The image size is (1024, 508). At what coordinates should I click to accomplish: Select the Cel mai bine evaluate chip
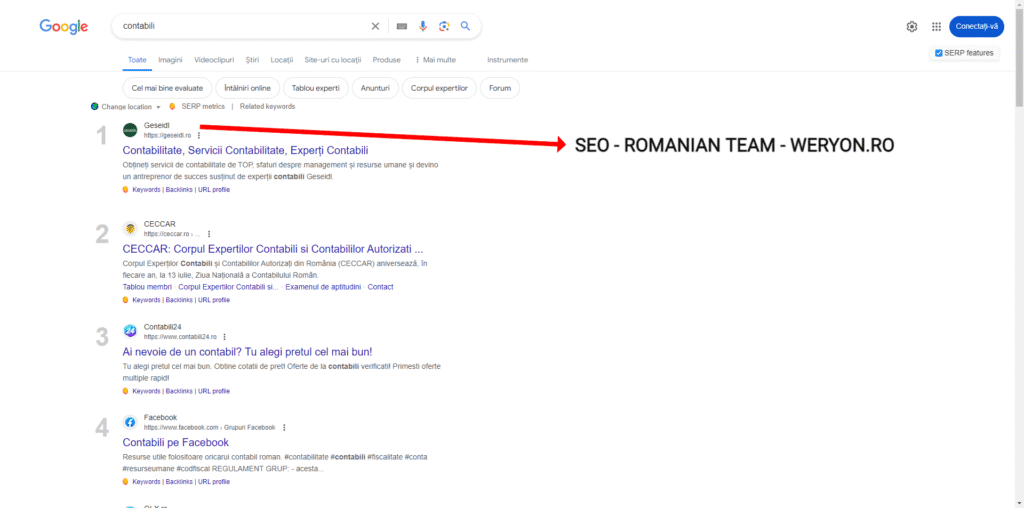point(167,88)
